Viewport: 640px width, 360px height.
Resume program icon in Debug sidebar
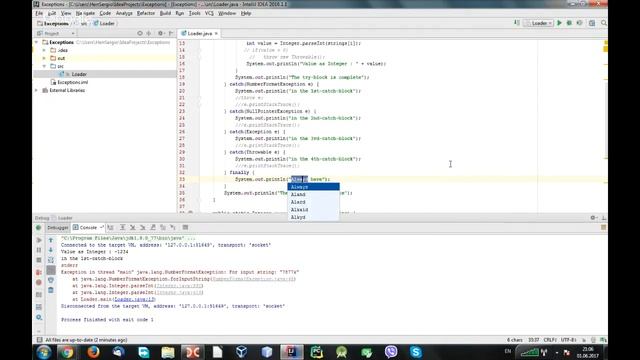pos(39,240)
